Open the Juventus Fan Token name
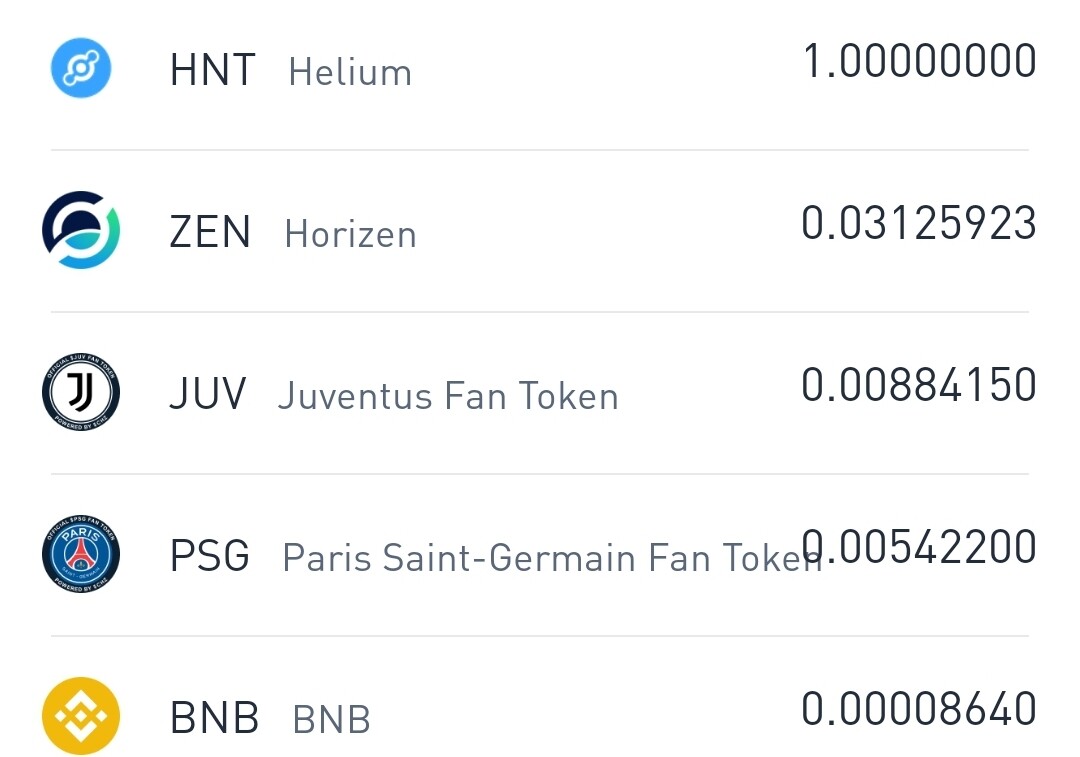 tap(448, 395)
